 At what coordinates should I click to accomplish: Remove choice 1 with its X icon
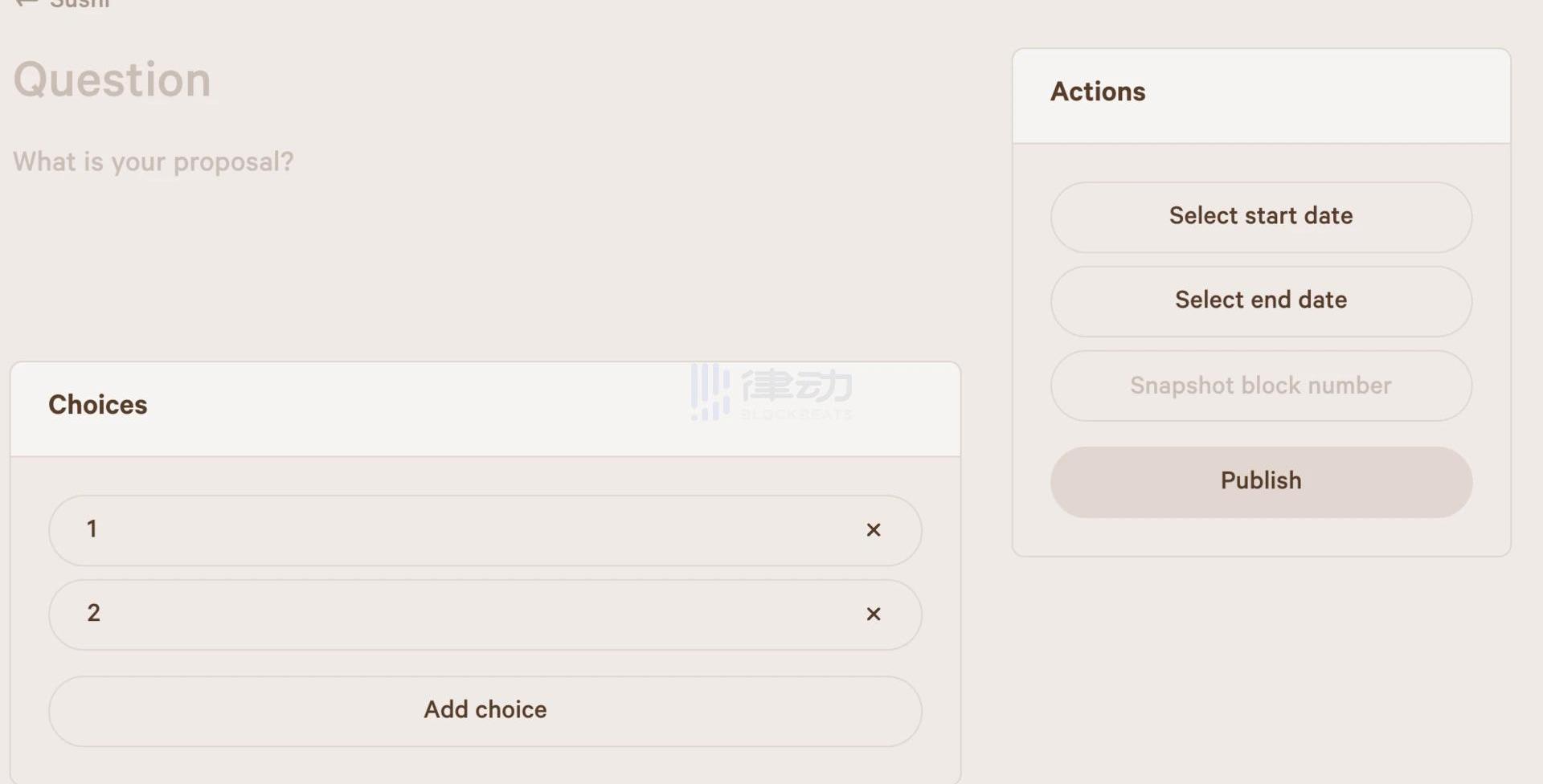point(874,530)
